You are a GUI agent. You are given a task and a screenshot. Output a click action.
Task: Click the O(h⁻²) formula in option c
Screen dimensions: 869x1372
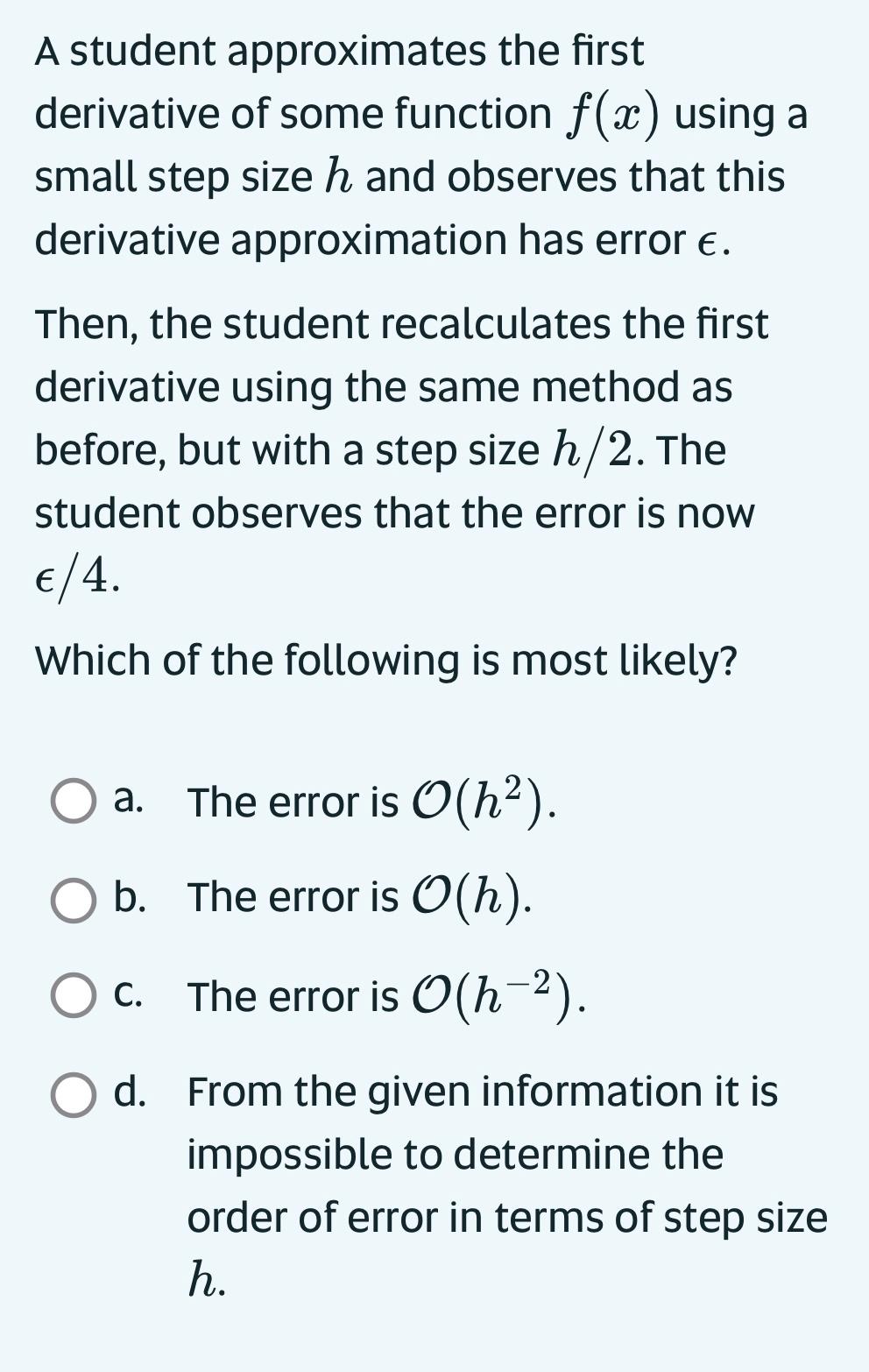491,996
